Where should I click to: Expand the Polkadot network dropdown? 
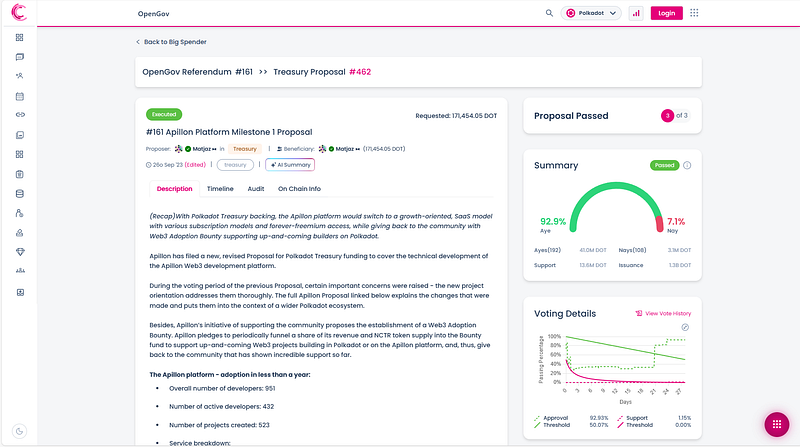click(591, 13)
